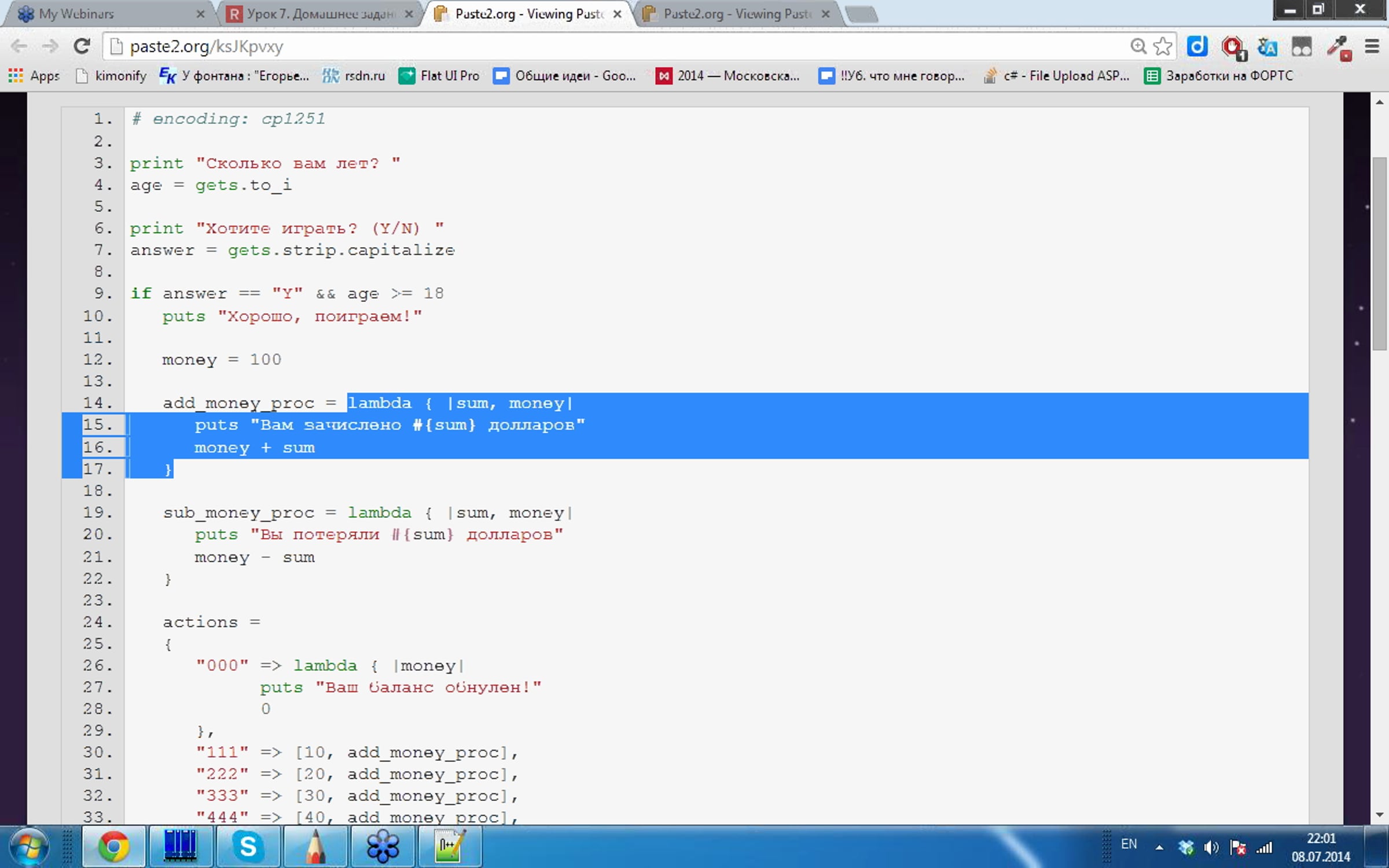Click the zoom magnifier icon in address bar
Viewport: 1389px width, 868px height.
click(1138, 46)
